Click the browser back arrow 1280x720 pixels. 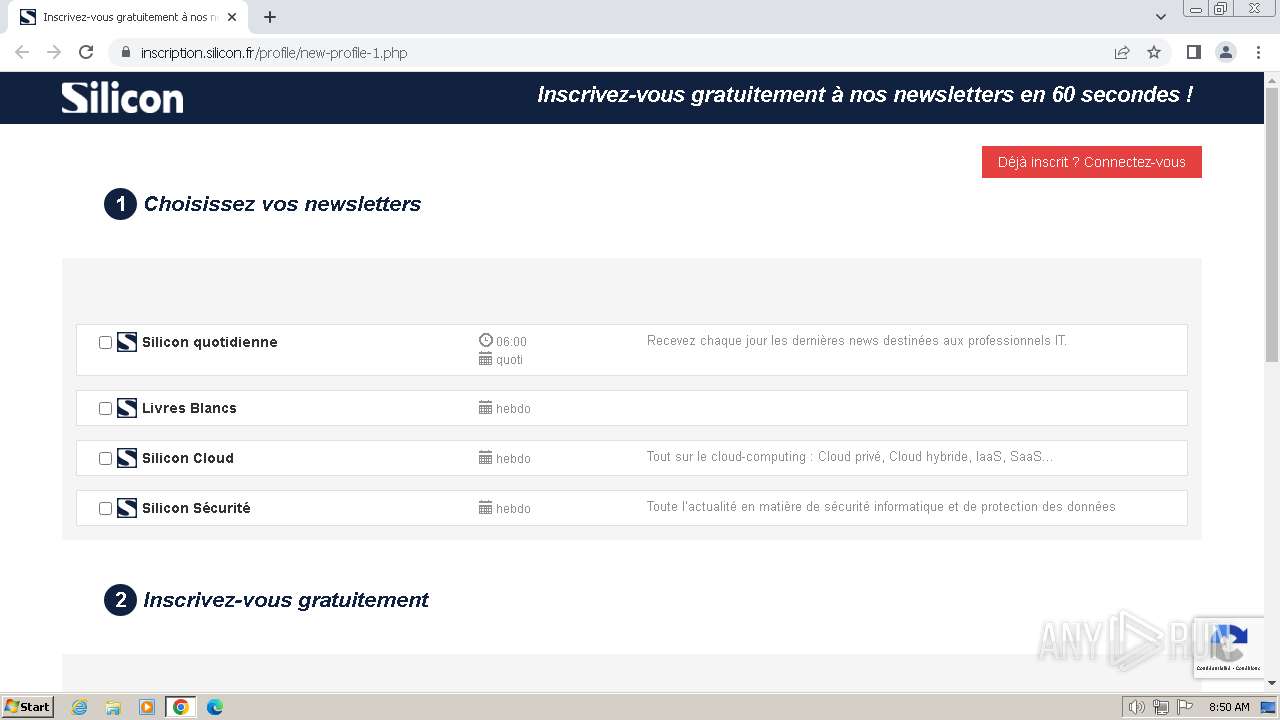(22, 52)
